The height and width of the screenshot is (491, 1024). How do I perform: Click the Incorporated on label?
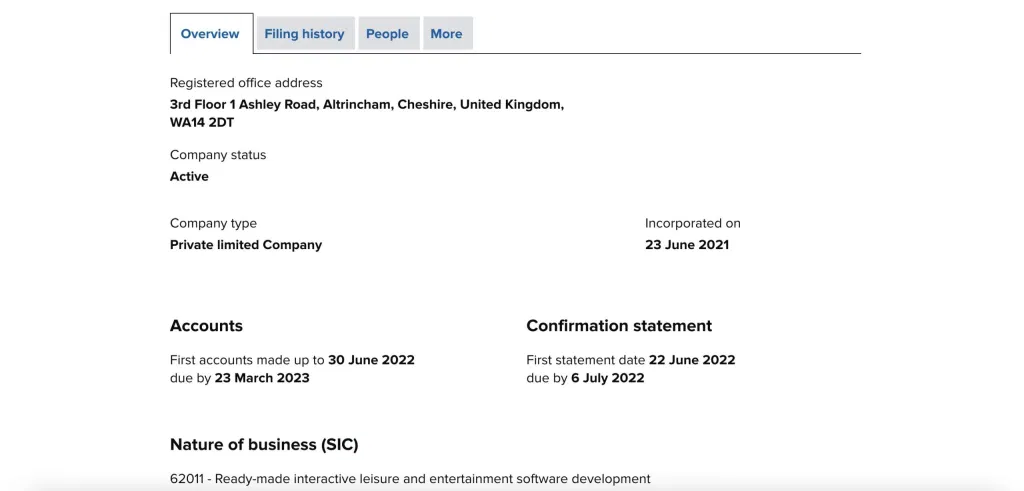[x=693, y=223]
